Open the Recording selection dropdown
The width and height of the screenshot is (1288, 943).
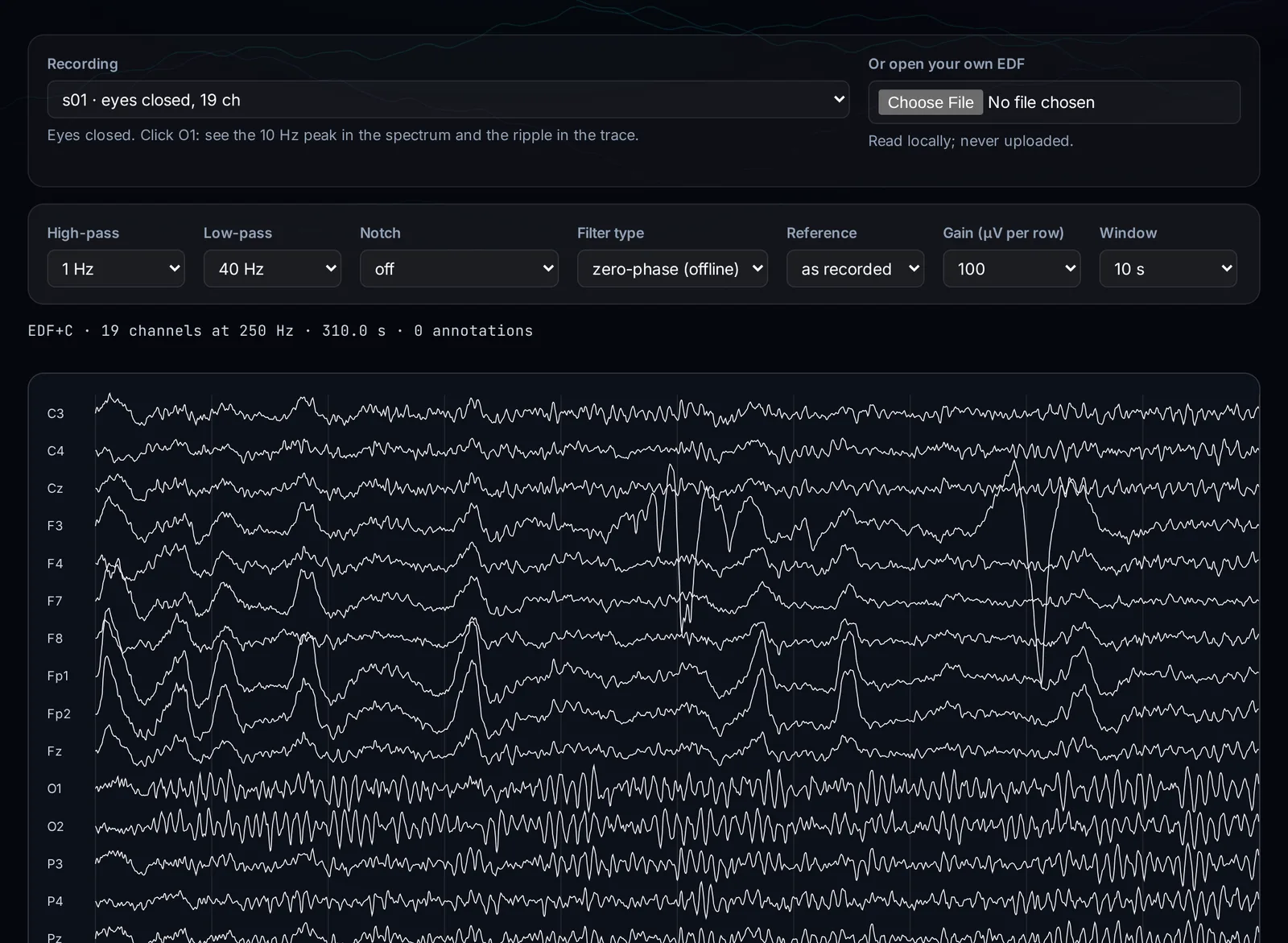448,100
